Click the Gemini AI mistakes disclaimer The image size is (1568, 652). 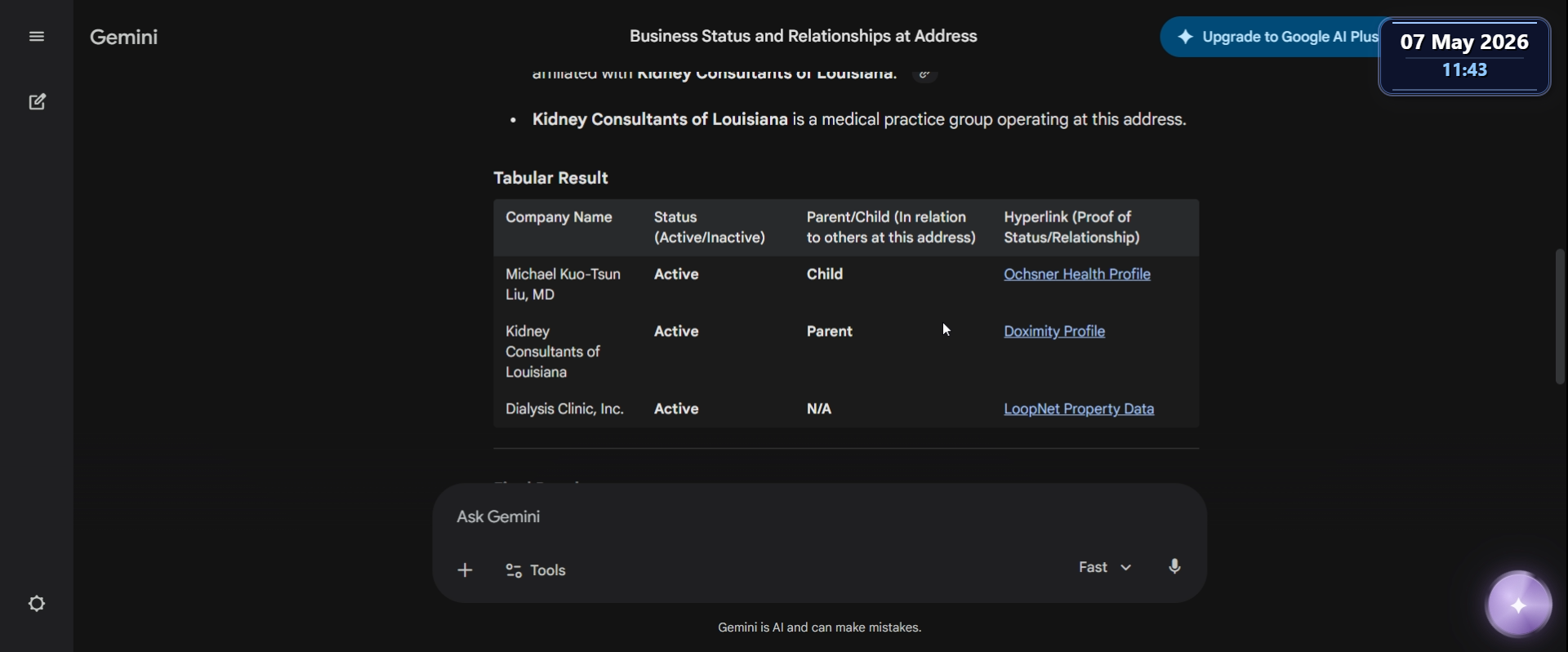(x=820, y=627)
